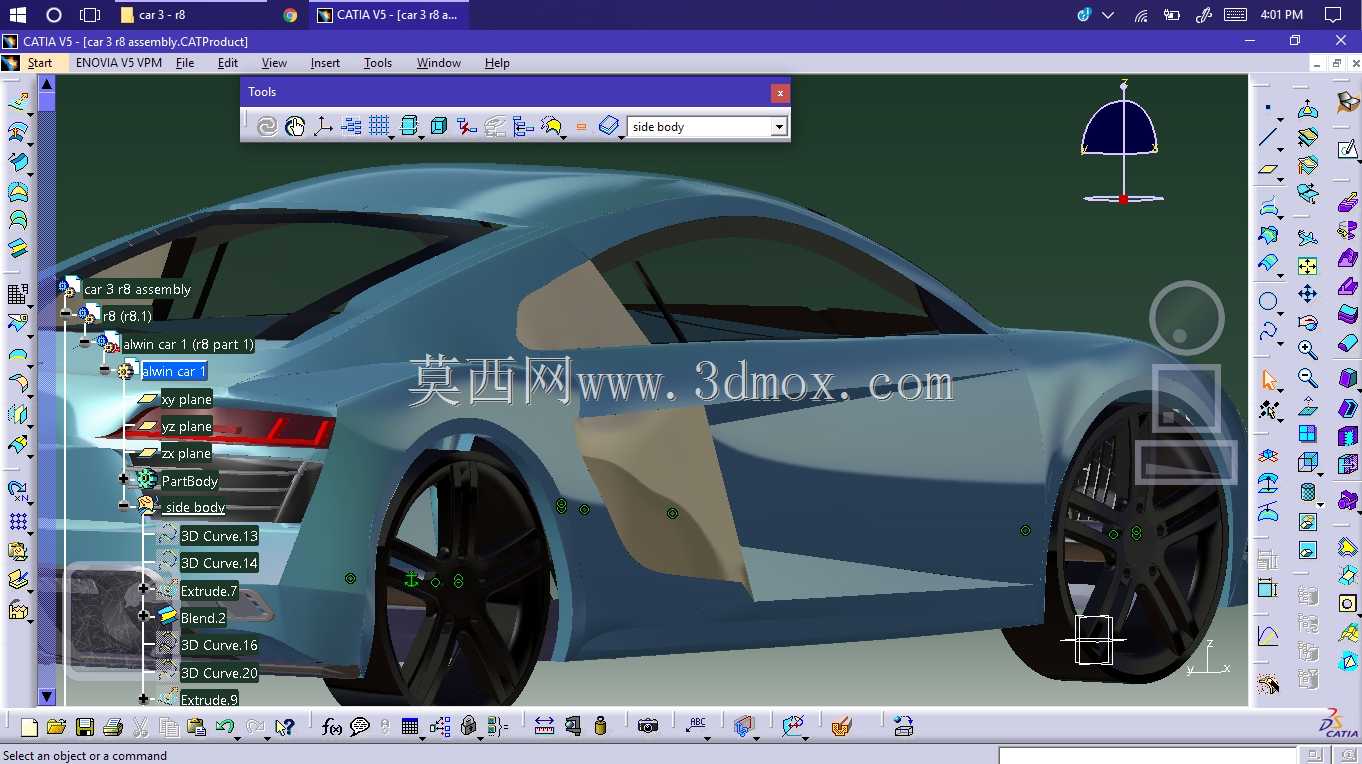
Task: Click the Update All icon in Tools toolbar
Action: (x=266, y=126)
